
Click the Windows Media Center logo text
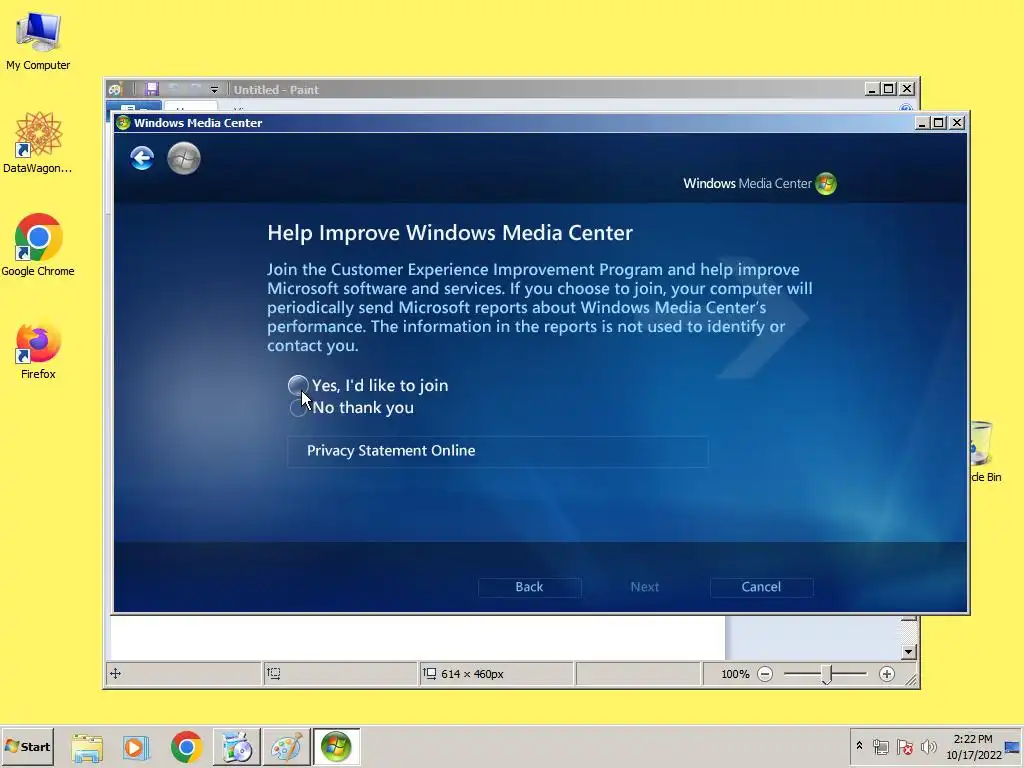(747, 184)
